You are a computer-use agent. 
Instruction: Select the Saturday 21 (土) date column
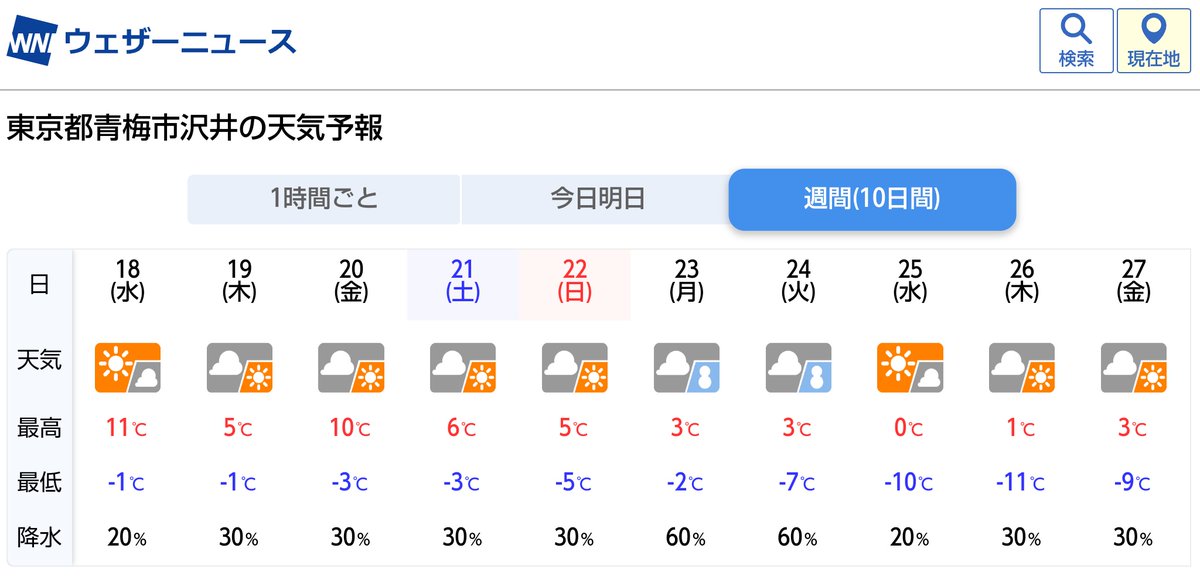pos(463,284)
